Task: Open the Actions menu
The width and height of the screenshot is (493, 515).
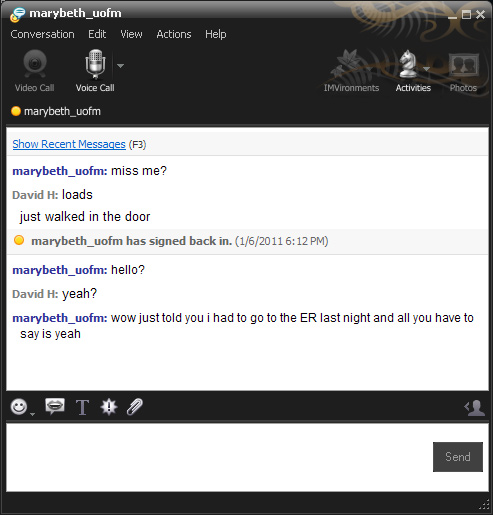Action: point(174,34)
